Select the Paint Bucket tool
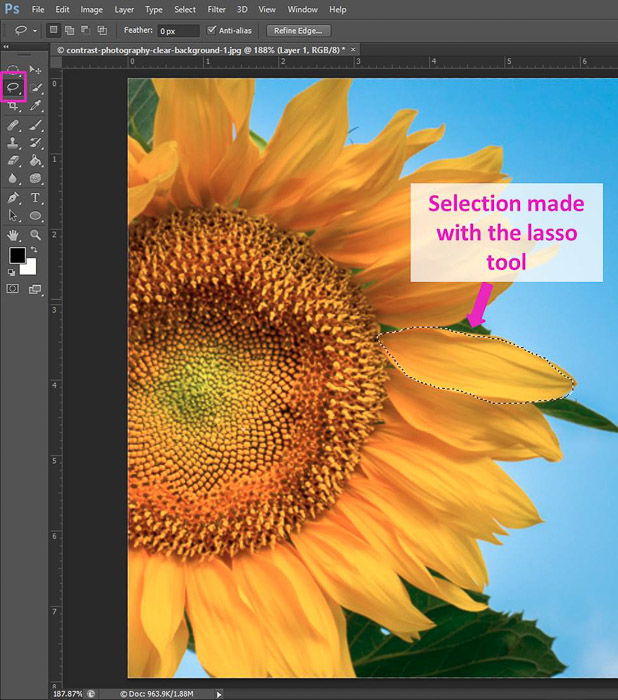 coord(36,160)
